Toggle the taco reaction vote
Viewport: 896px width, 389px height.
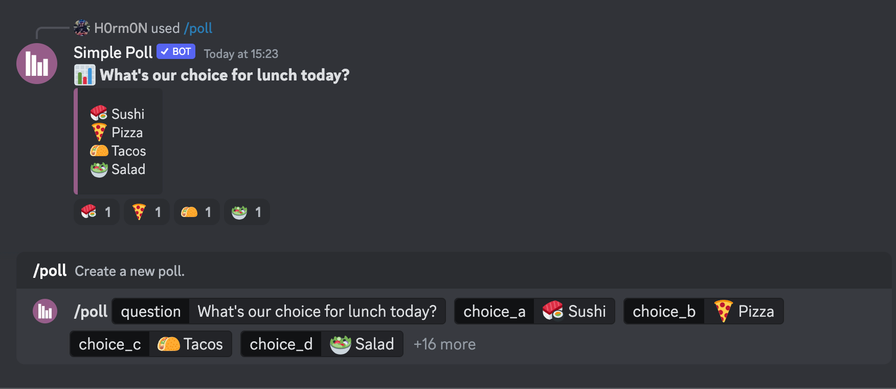[197, 212]
